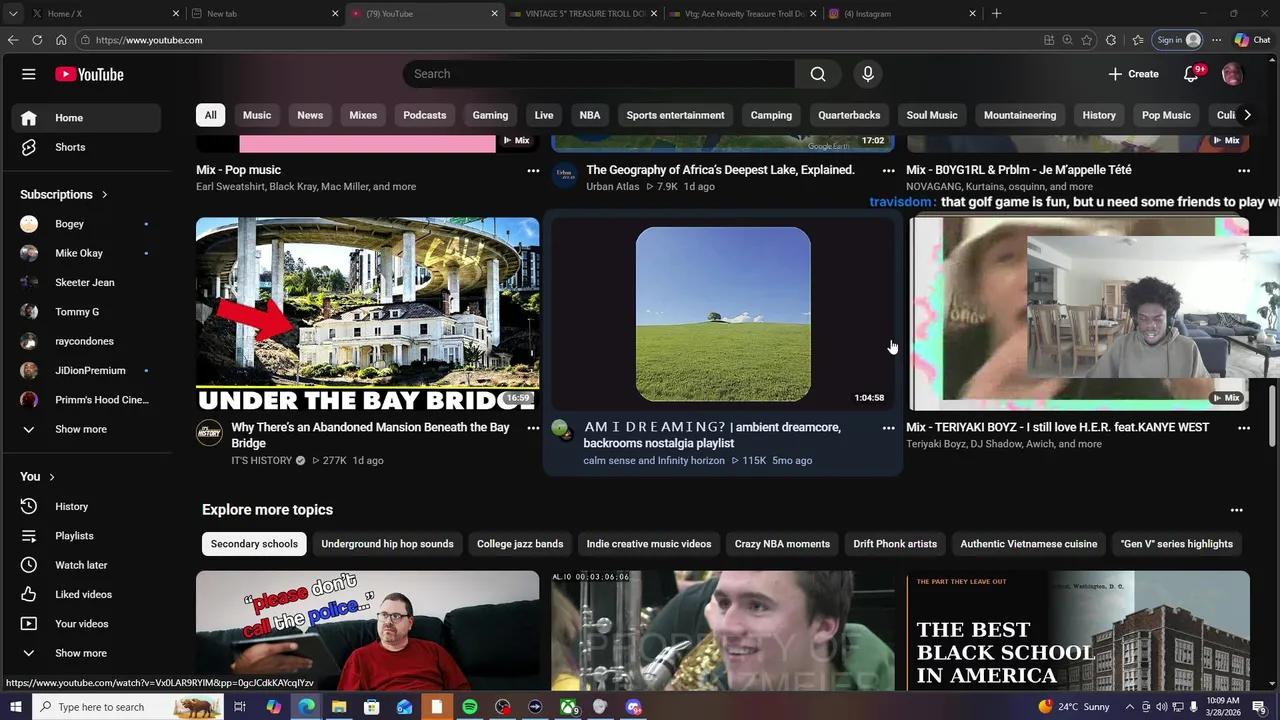Viewport: 1280px width, 720px height.
Task: Open the YouTube hamburger guide menu
Action: tap(29, 74)
